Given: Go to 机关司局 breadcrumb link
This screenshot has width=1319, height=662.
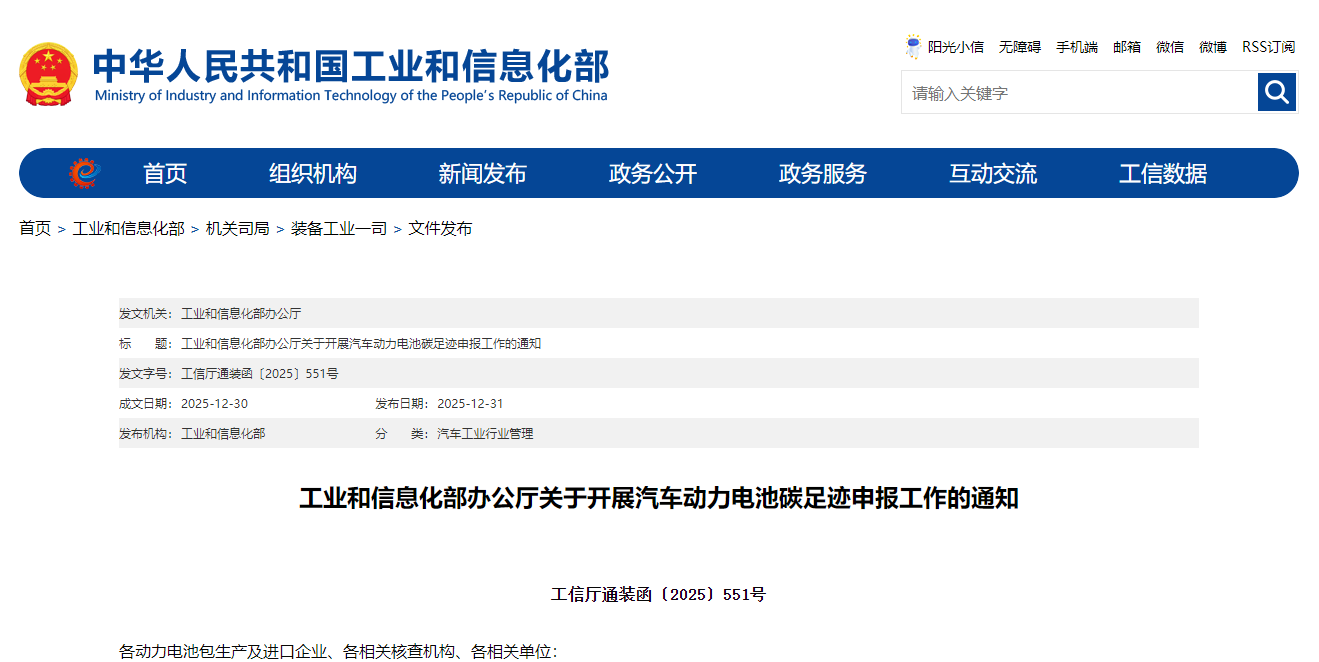Looking at the screenshot, I should pos(237,228).
